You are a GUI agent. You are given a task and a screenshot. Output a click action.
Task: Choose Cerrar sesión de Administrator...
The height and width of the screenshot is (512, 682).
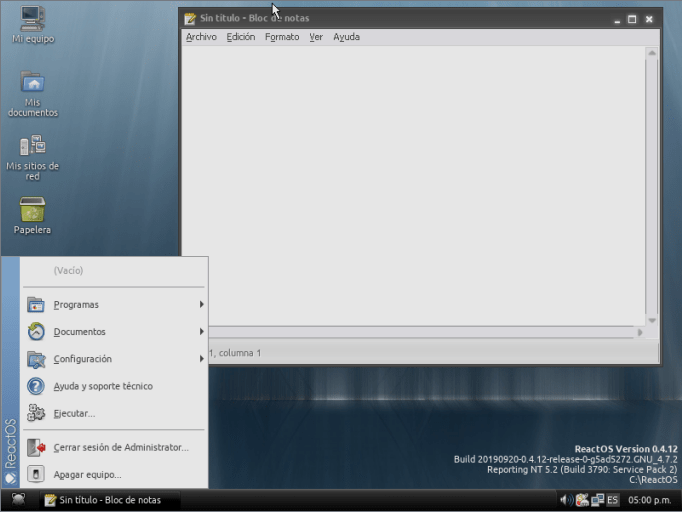click(x=114, y=447)
